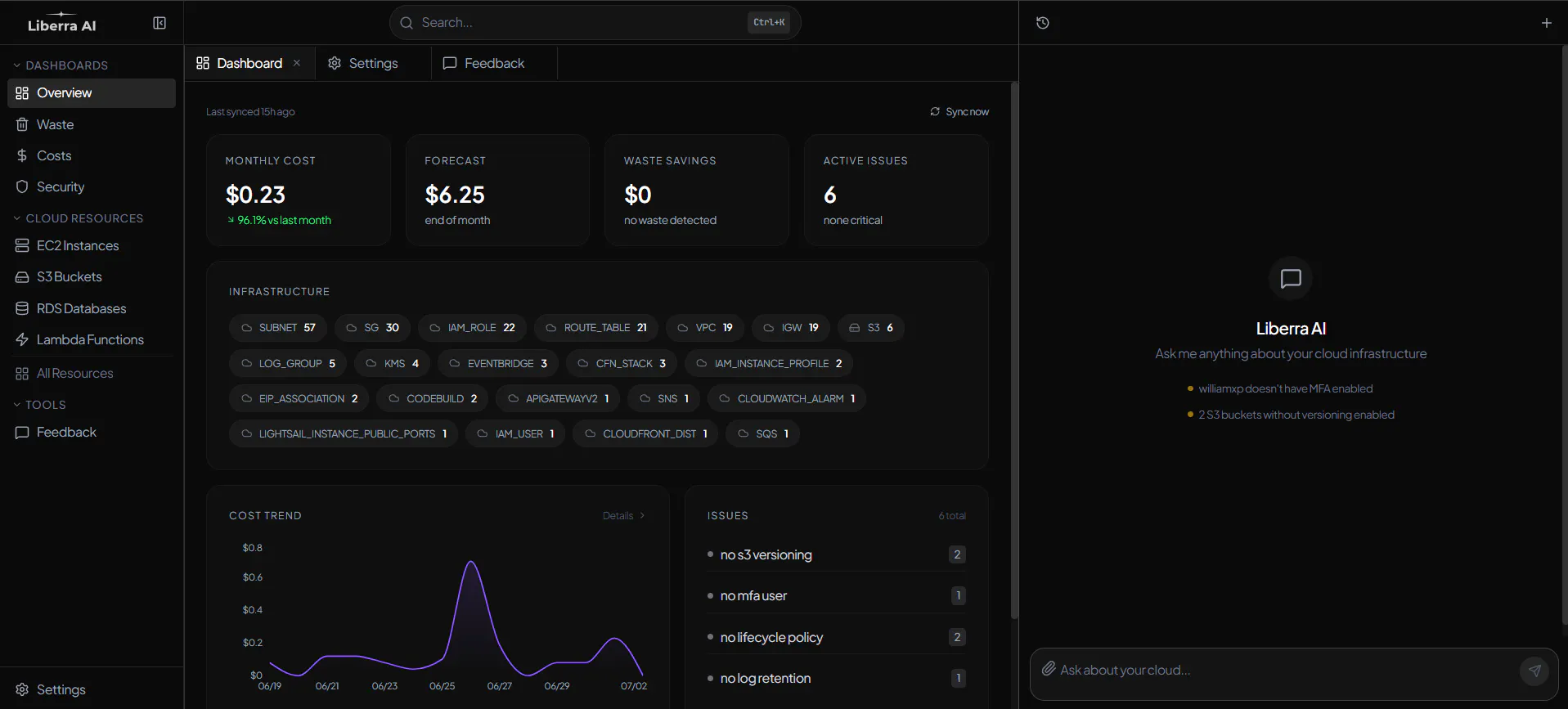Screen dimensions: 1568x709
Task: Select the CODEBUILD 2 chip
Action: pyautogui.click(x=433, y=398)
